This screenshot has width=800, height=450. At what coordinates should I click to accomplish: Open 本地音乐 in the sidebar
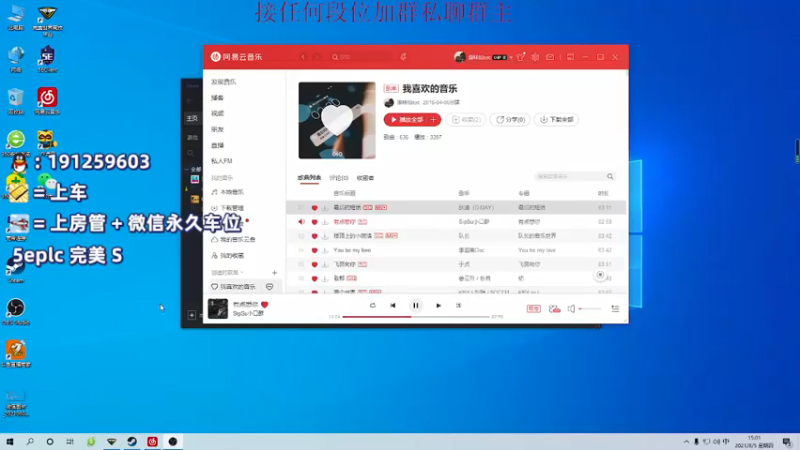[228, 192]
